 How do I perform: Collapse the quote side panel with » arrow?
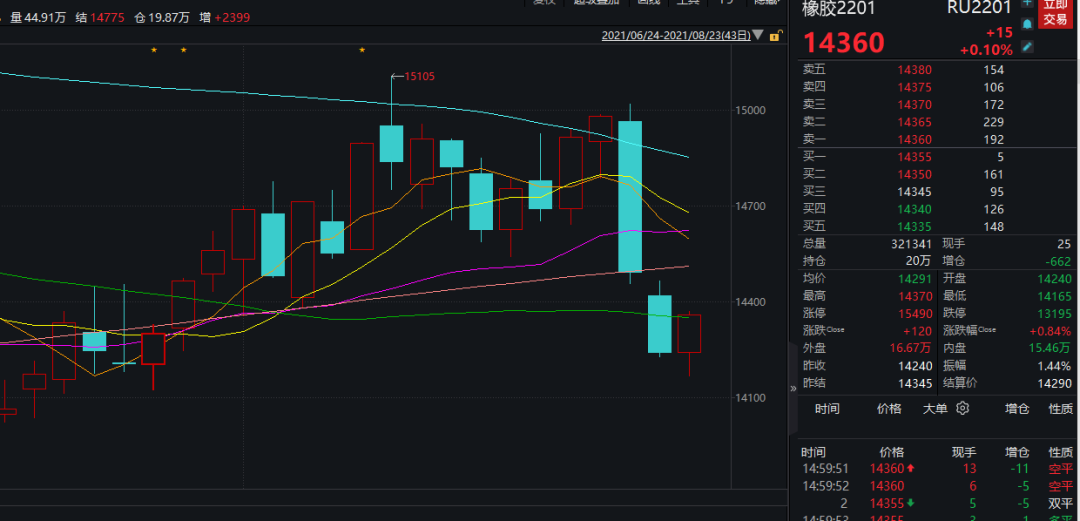point(793,388)
